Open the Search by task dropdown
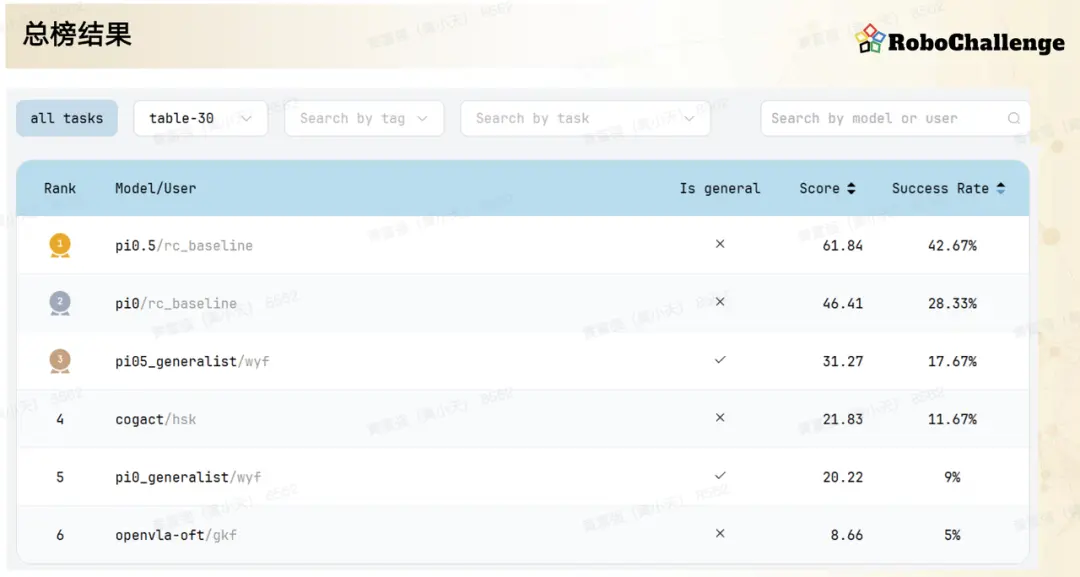 click(x=585, y=118)
